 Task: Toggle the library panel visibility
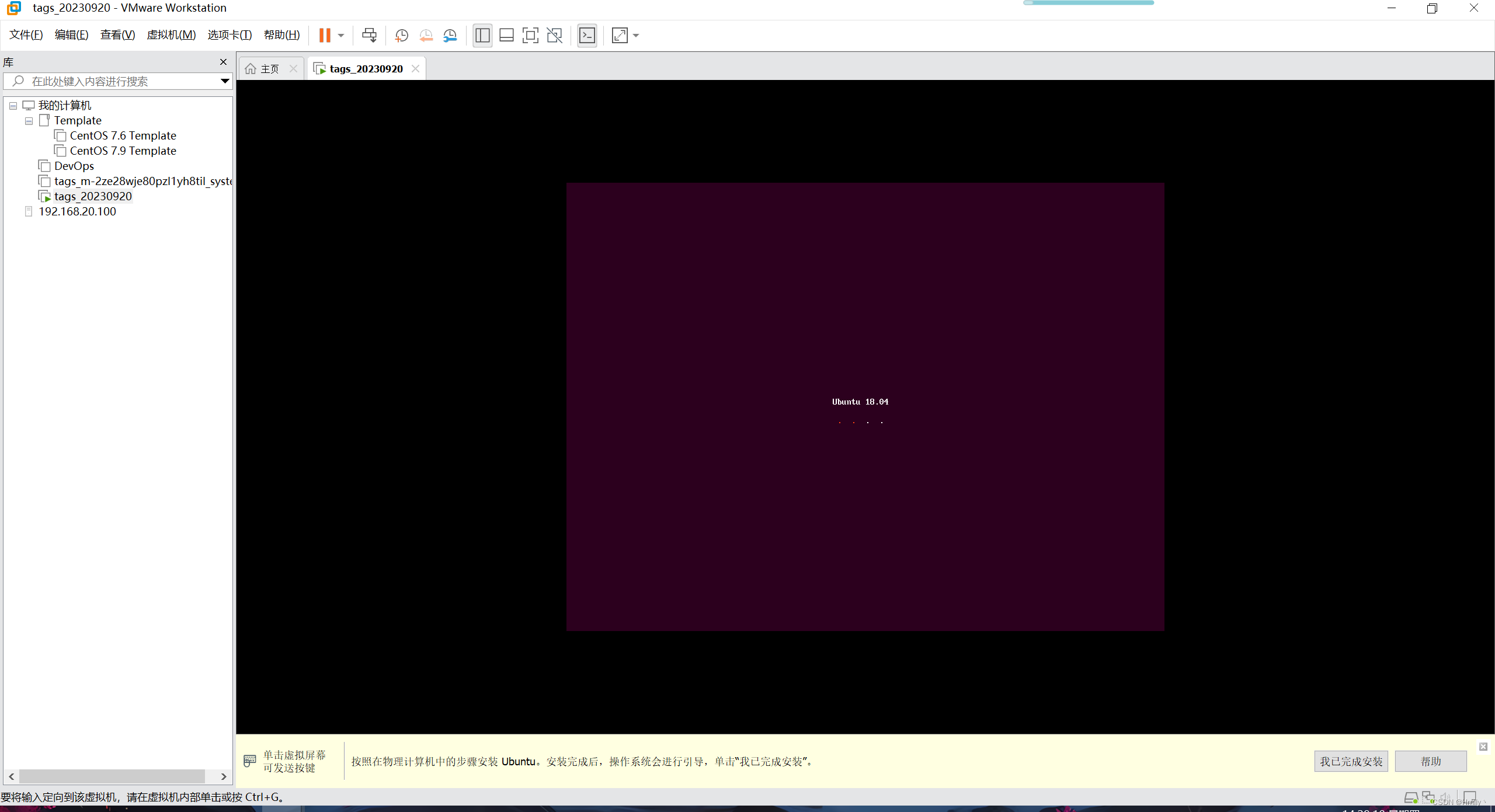coord(482,35)
